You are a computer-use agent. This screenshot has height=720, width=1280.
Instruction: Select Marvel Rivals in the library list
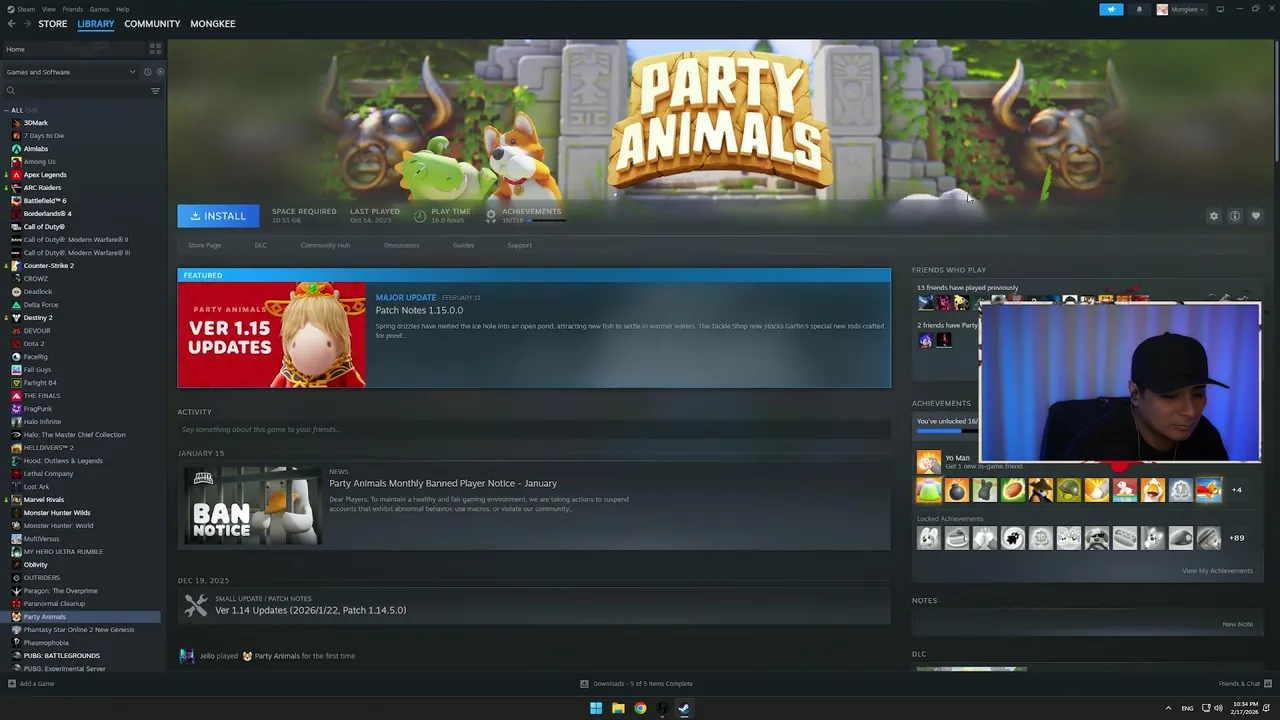pos(43,500)
